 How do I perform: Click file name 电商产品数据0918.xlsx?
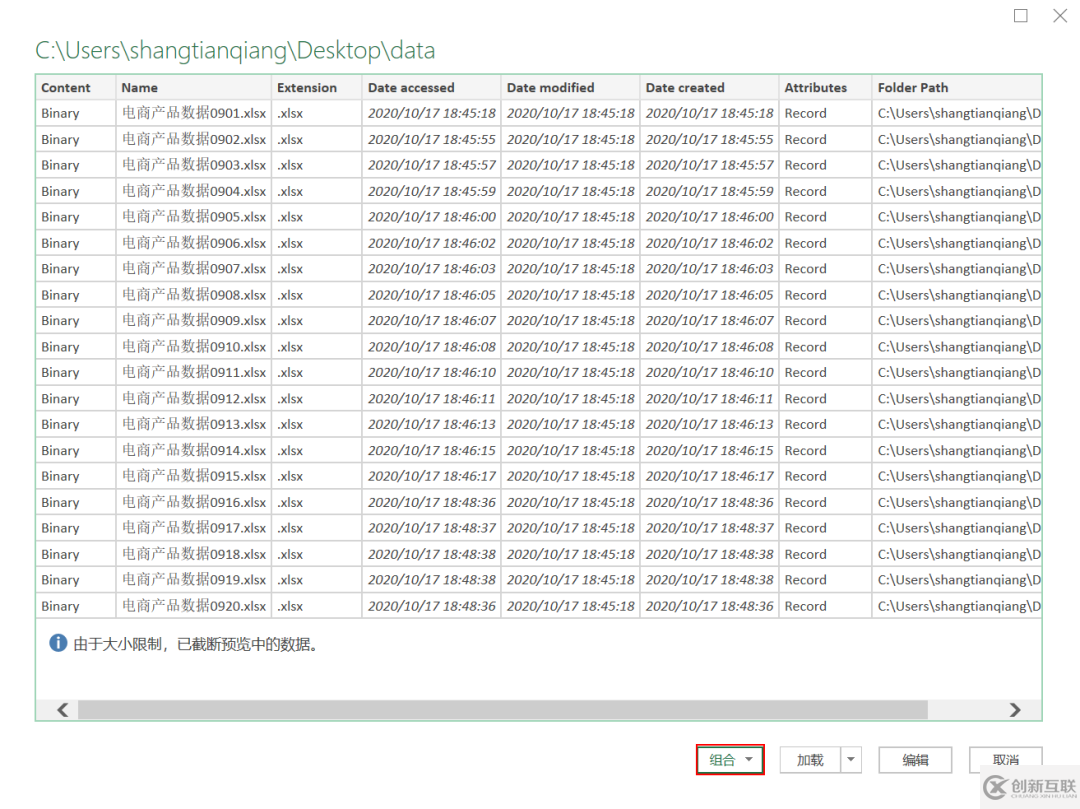[194, 554]
